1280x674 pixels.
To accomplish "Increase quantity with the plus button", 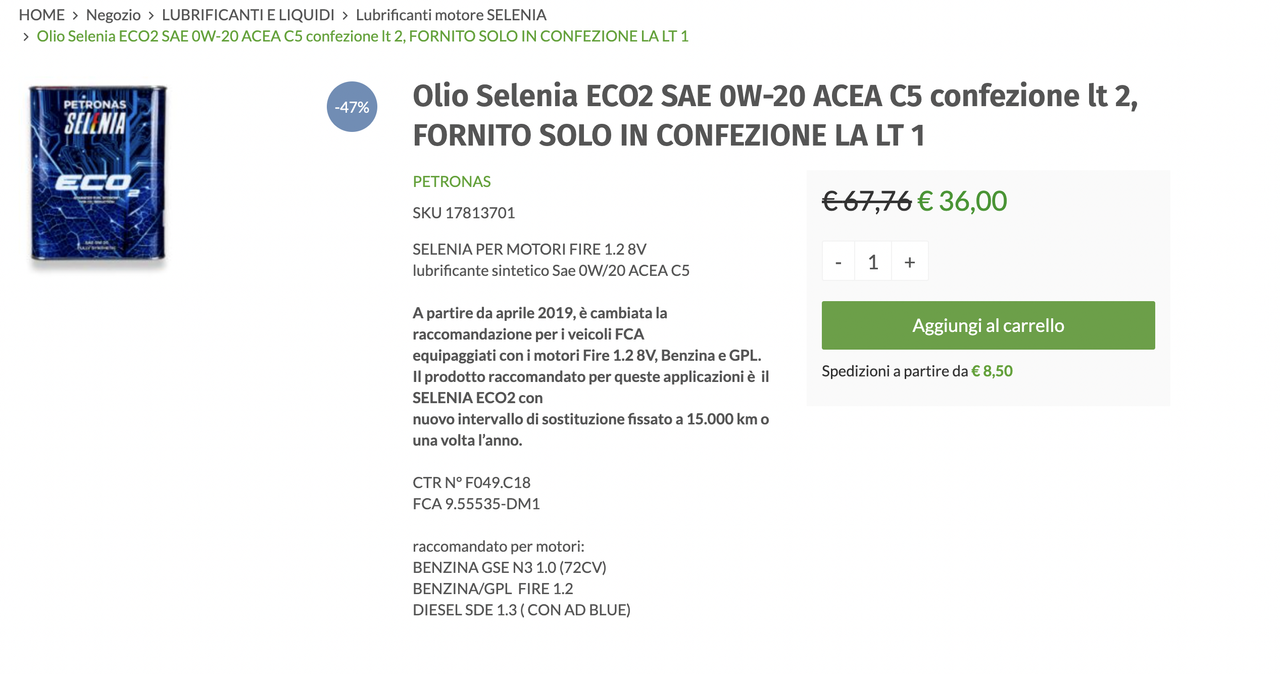I will click(909, 262).
